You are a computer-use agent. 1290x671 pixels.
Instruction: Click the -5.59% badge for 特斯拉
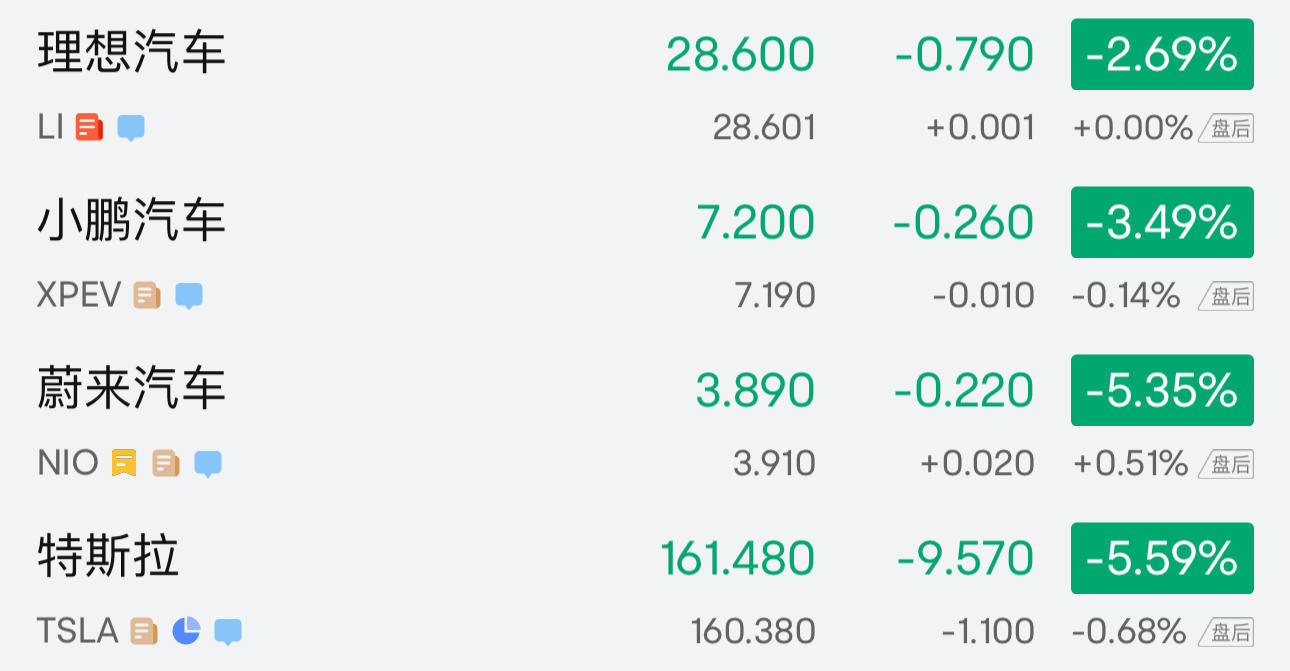click(1162, 558)
